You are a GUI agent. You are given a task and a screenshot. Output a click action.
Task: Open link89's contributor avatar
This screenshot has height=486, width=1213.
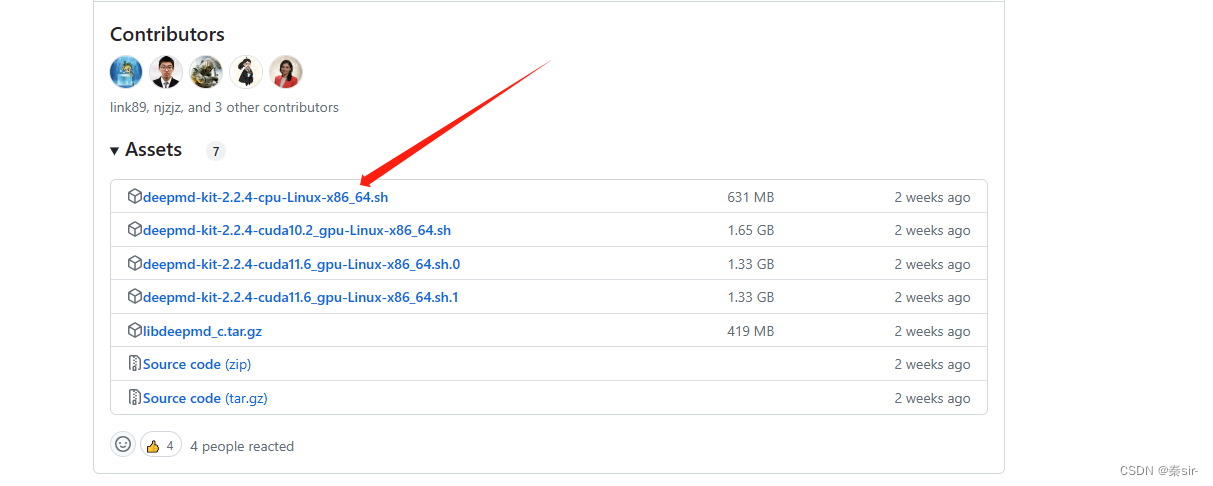126,72
